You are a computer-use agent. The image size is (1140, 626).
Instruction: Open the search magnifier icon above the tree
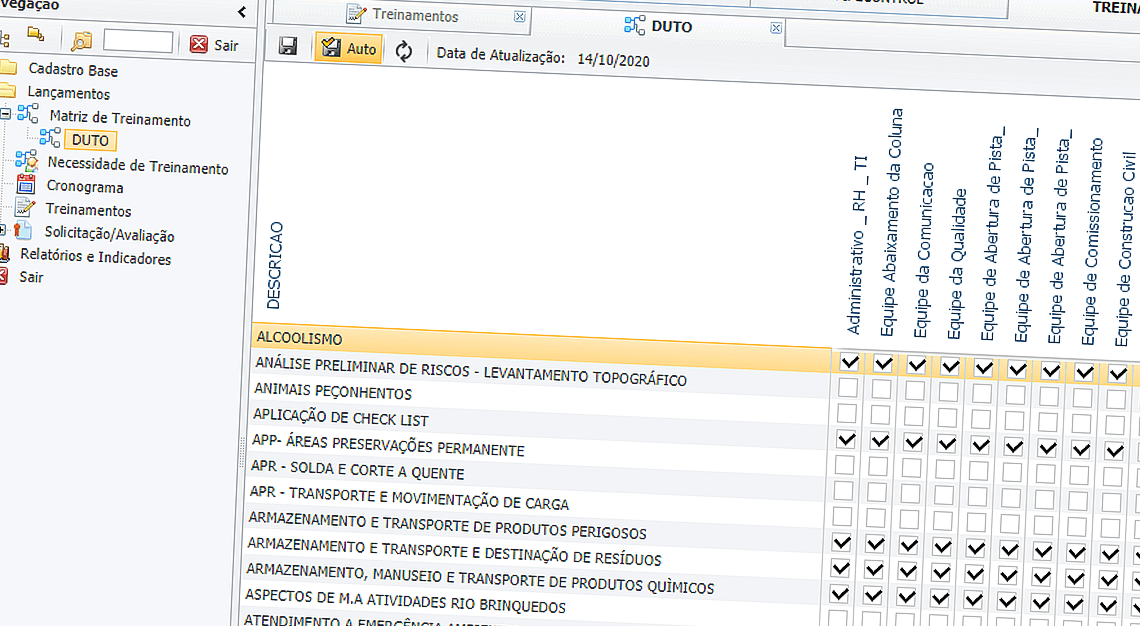click(x=81, y=40)
